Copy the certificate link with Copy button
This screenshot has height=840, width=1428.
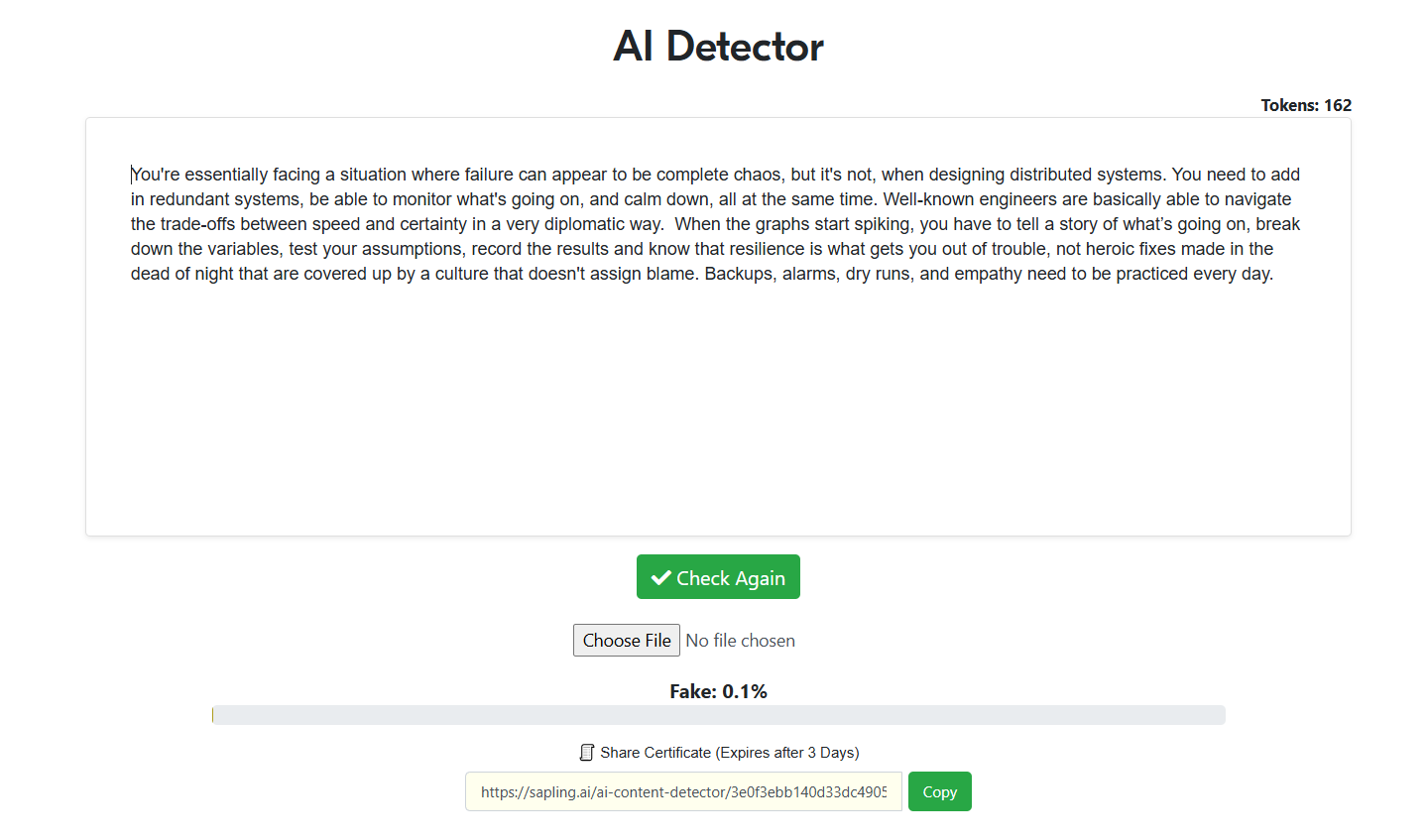939,792
